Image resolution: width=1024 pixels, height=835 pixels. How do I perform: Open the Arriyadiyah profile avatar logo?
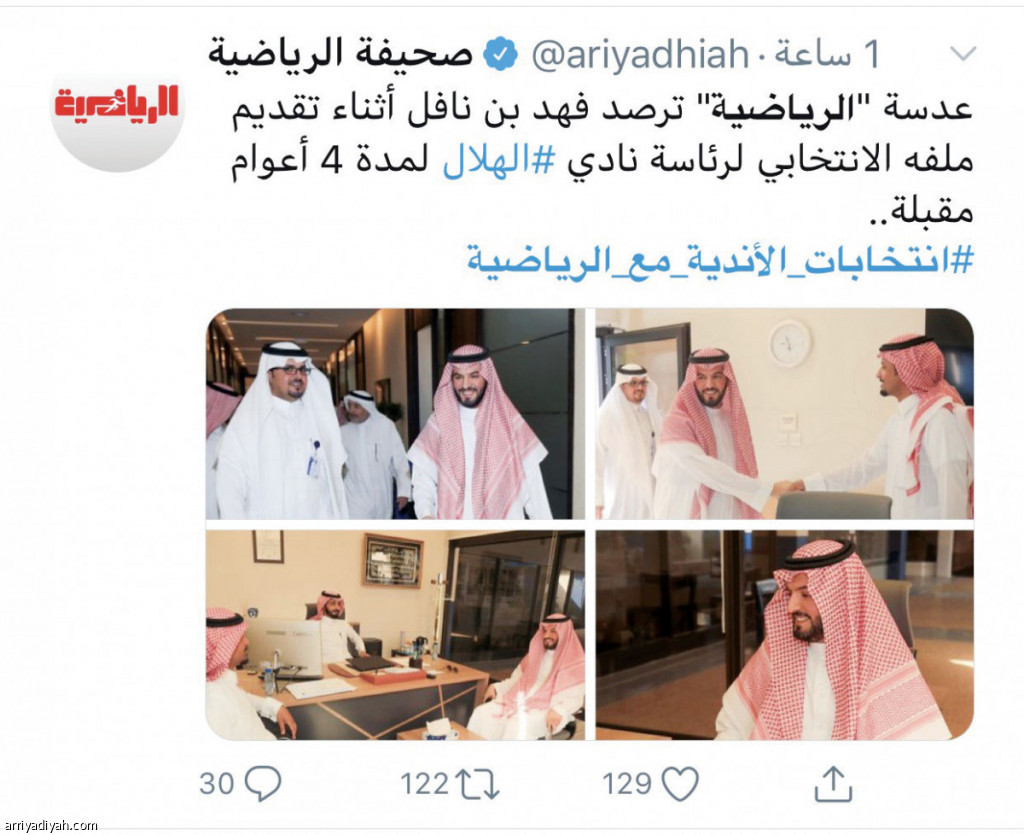point(117,106)
